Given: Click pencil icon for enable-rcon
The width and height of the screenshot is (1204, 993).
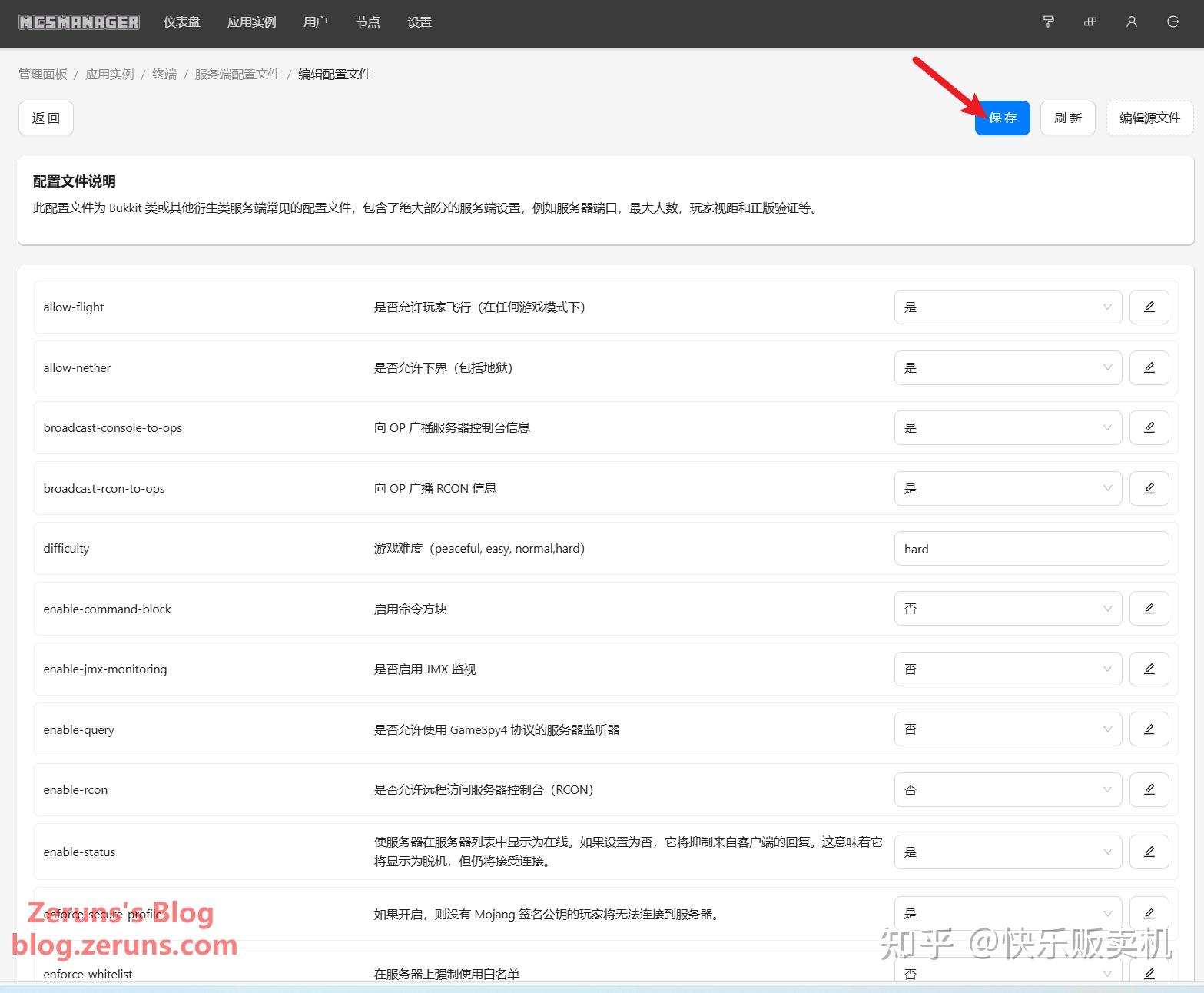Looking at the screenshot, I should [1149, 789].
